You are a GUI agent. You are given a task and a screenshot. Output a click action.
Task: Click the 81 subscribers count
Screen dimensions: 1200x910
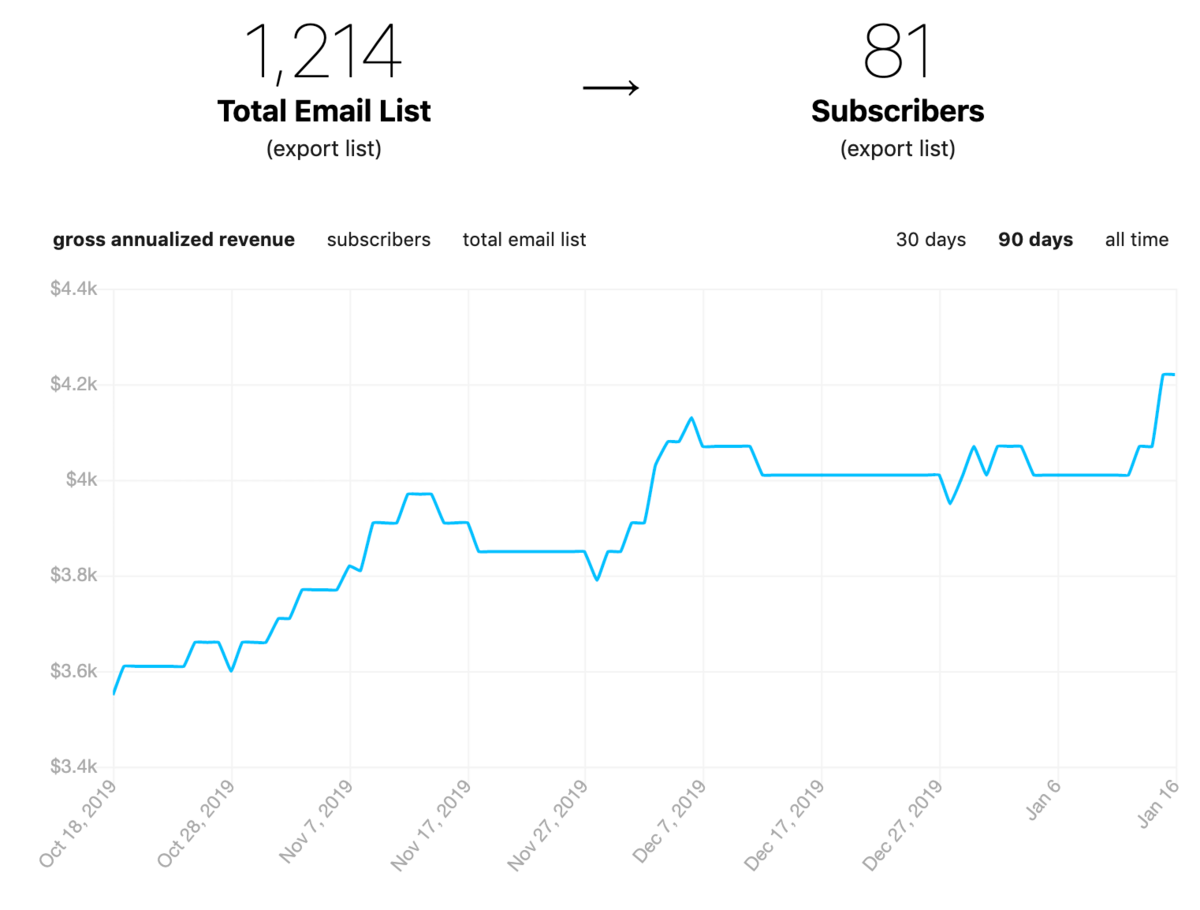point(896,52)
